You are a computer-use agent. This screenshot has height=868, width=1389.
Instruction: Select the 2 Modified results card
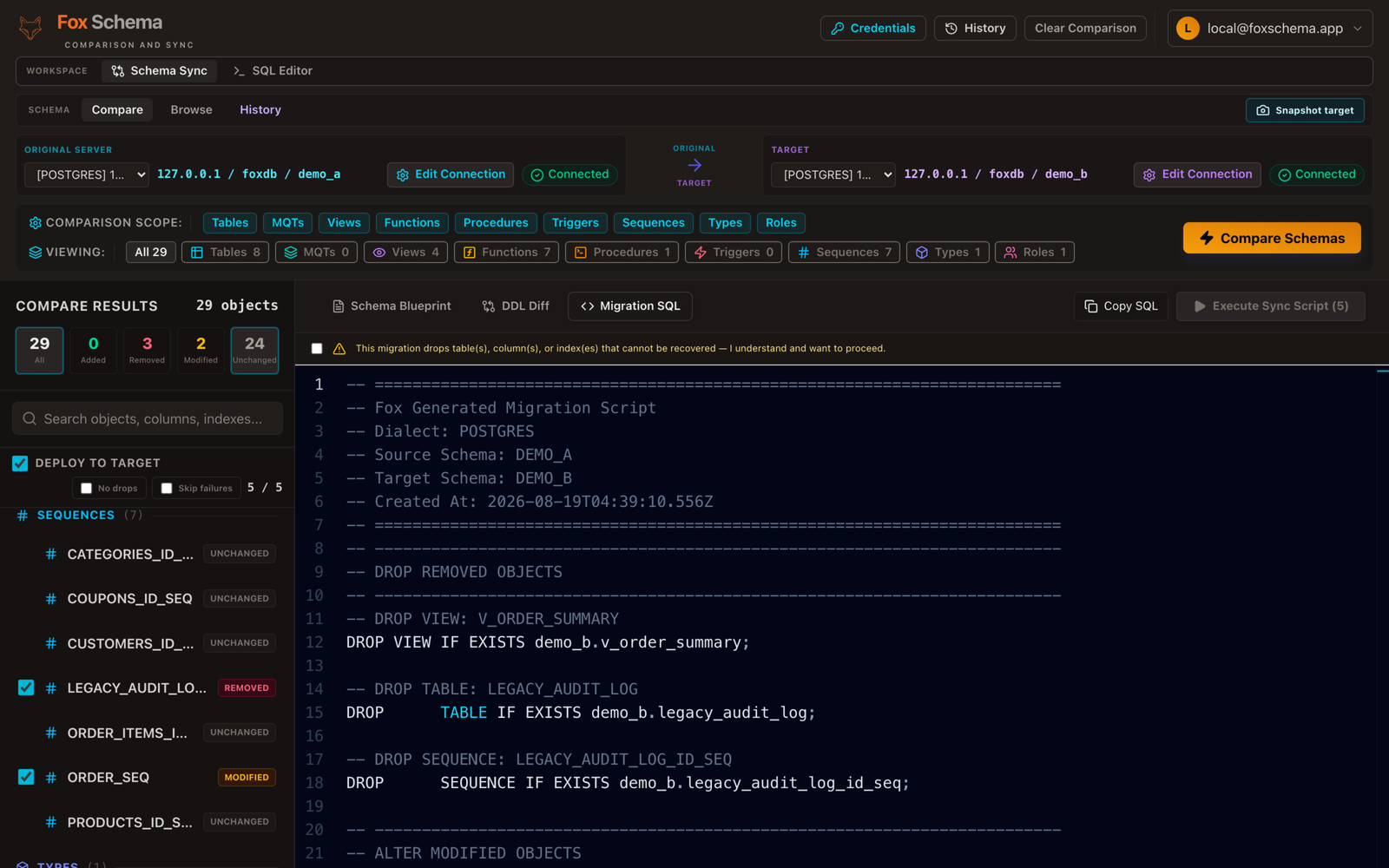pos(201,351)
